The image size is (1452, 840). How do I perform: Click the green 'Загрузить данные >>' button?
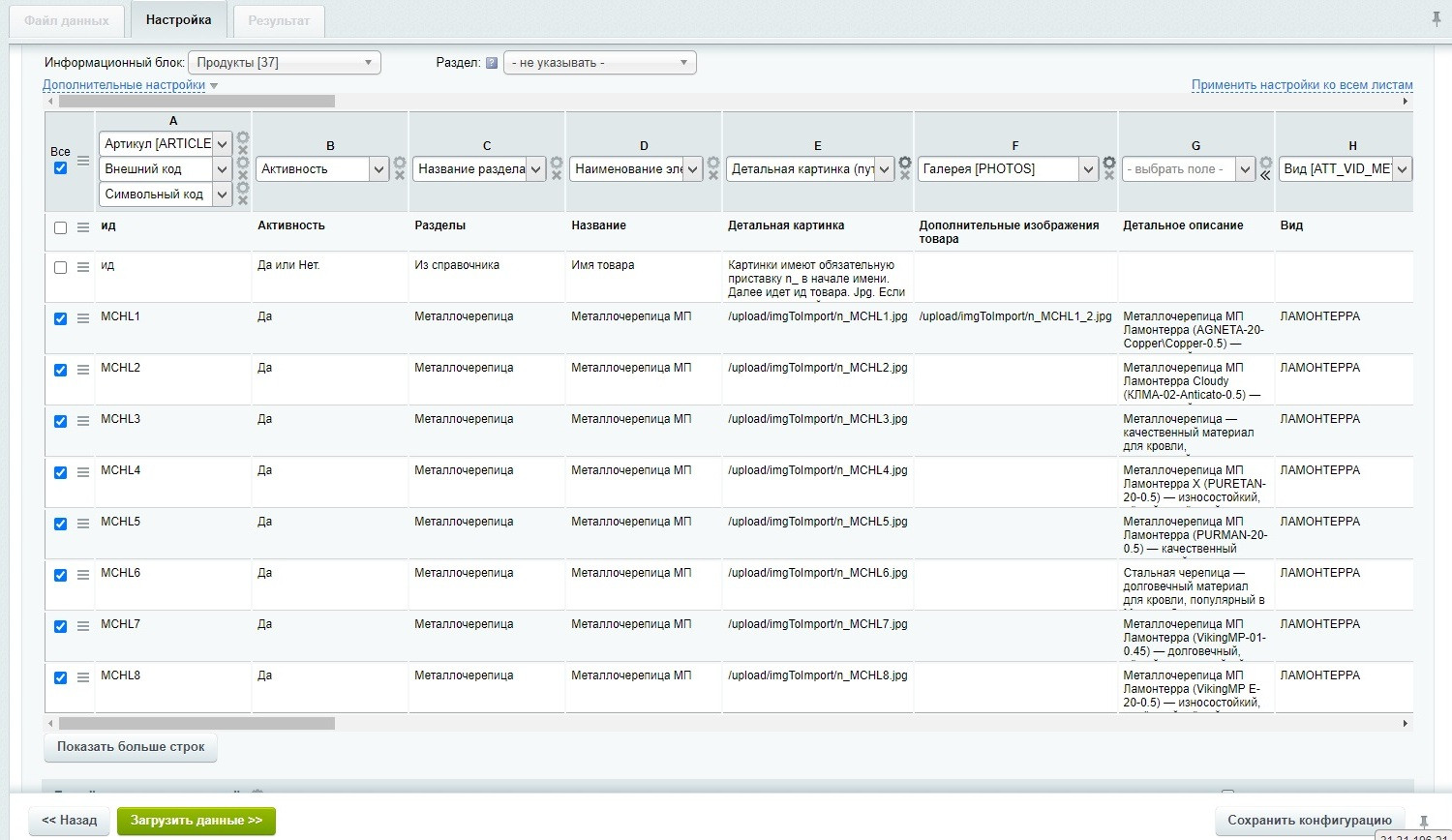pyautogui.click(x=197, y=821)
